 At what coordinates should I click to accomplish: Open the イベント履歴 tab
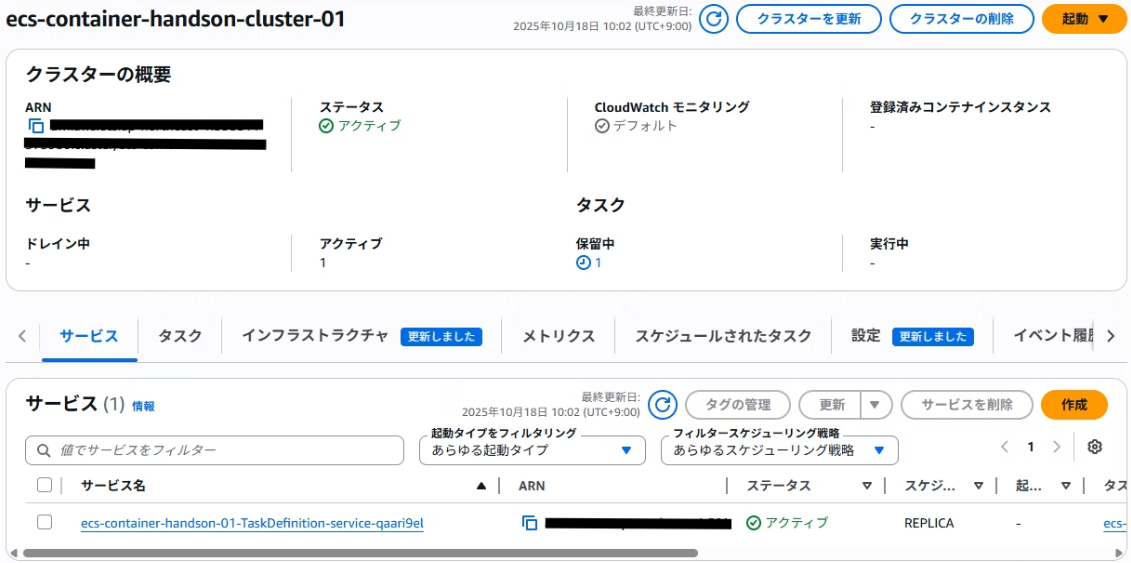click(1054, 336)
